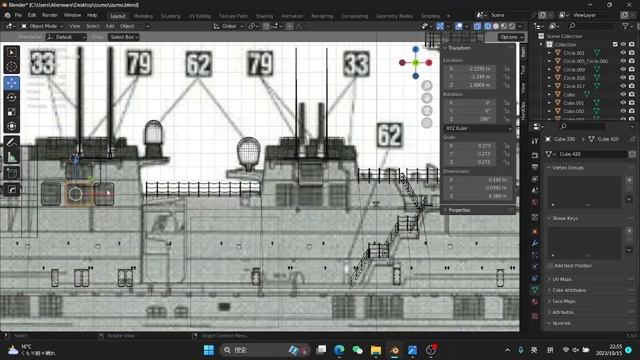Open Blender from the Windows taskbar
Screen dimensions: 640x360
pos(394,350)
